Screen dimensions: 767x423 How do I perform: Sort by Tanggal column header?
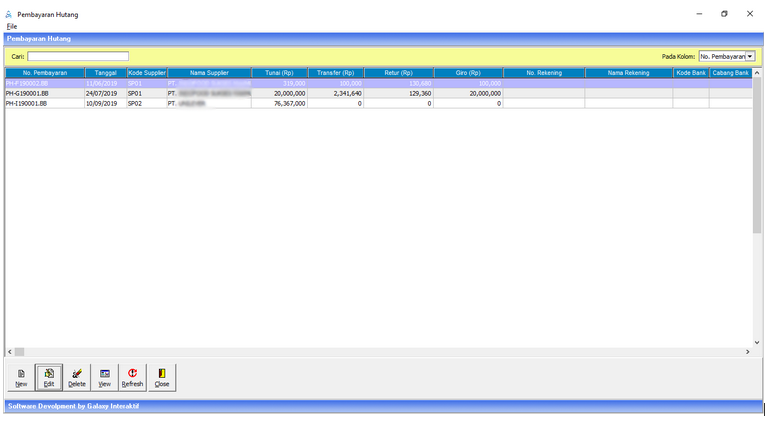[105, 73]
